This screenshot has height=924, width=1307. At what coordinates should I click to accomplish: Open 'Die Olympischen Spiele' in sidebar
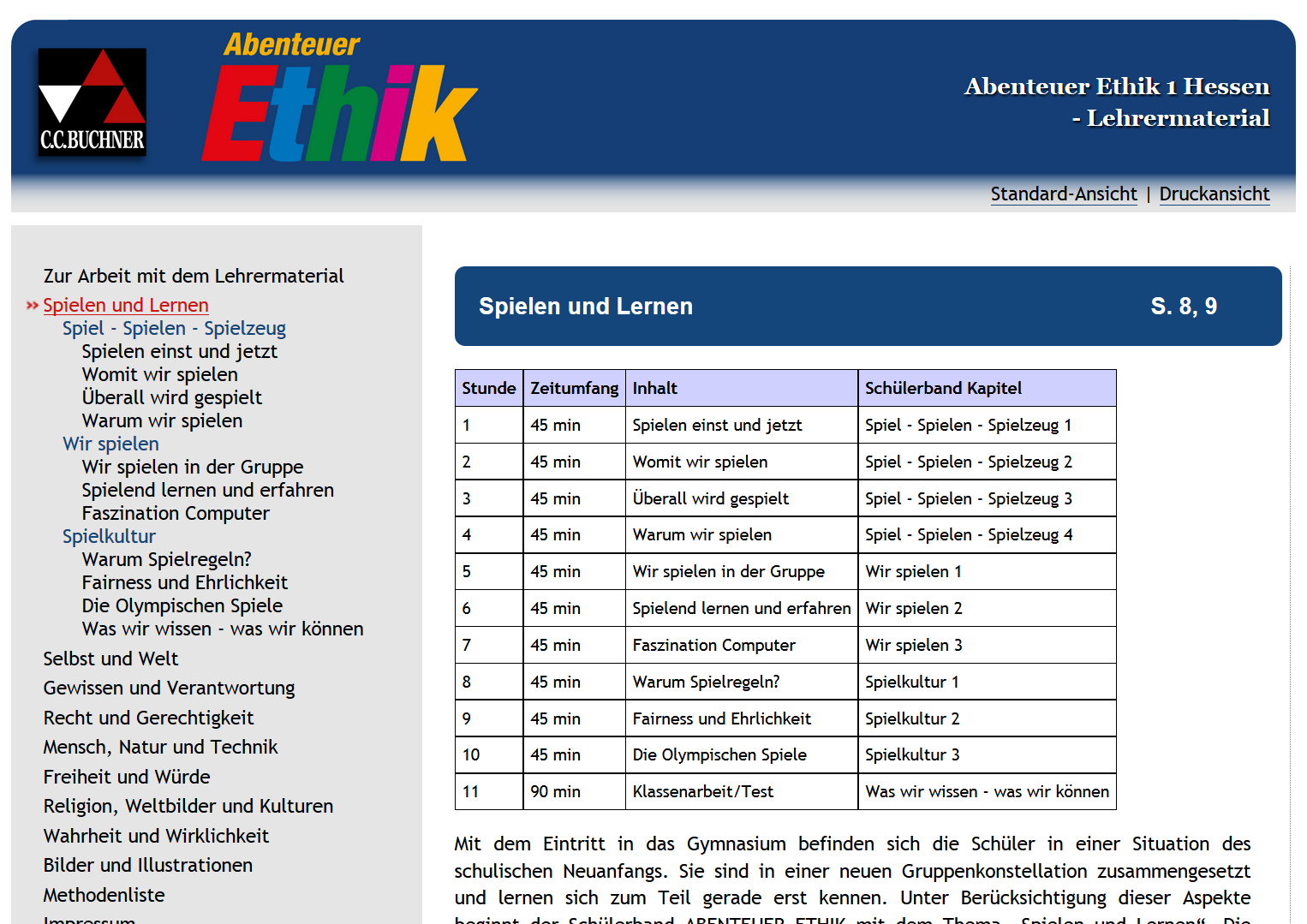click(182, 605)
